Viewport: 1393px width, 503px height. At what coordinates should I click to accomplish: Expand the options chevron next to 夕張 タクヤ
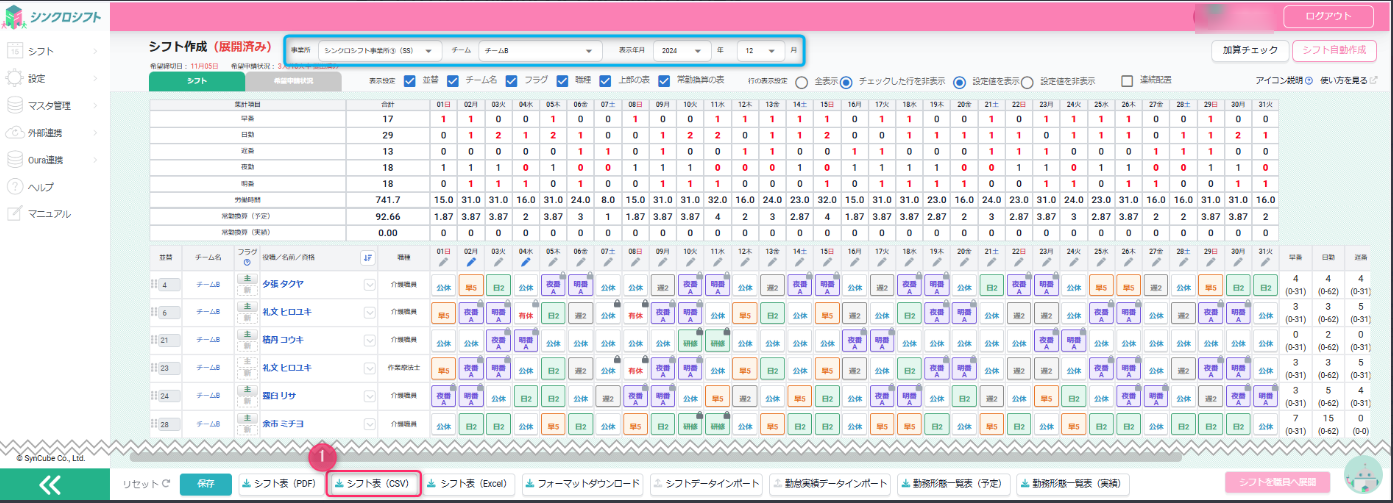(x=368, y=285)
